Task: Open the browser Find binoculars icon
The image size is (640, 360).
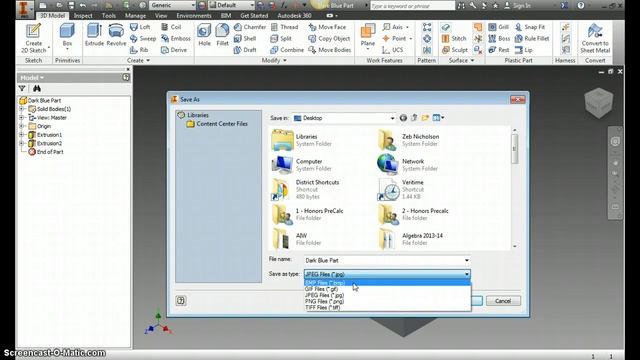Action: pyautogui.click(x=37, y=89)
